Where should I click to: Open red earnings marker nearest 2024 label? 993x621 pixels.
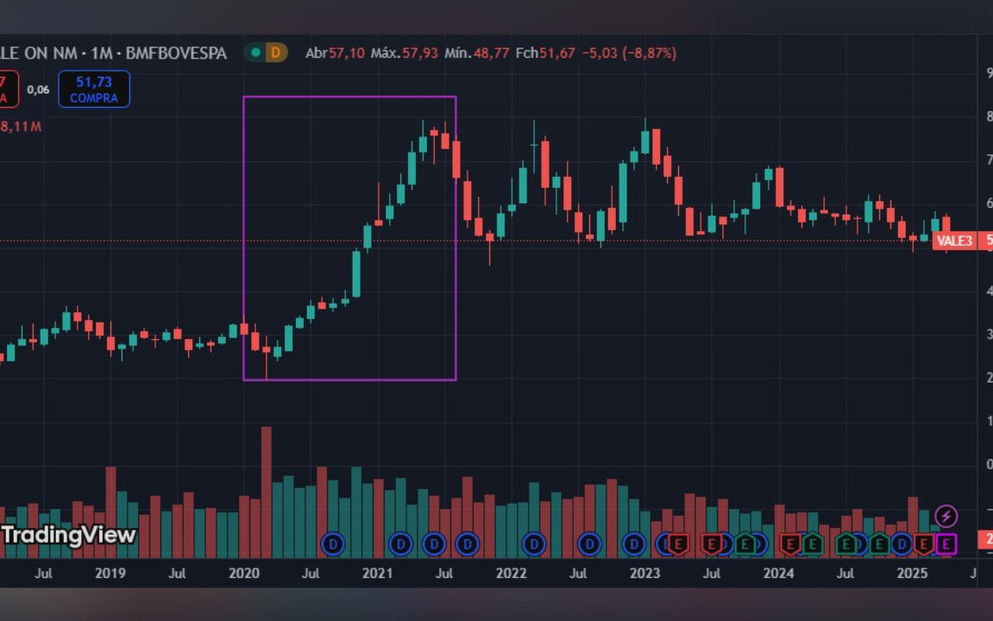[790, 544]
